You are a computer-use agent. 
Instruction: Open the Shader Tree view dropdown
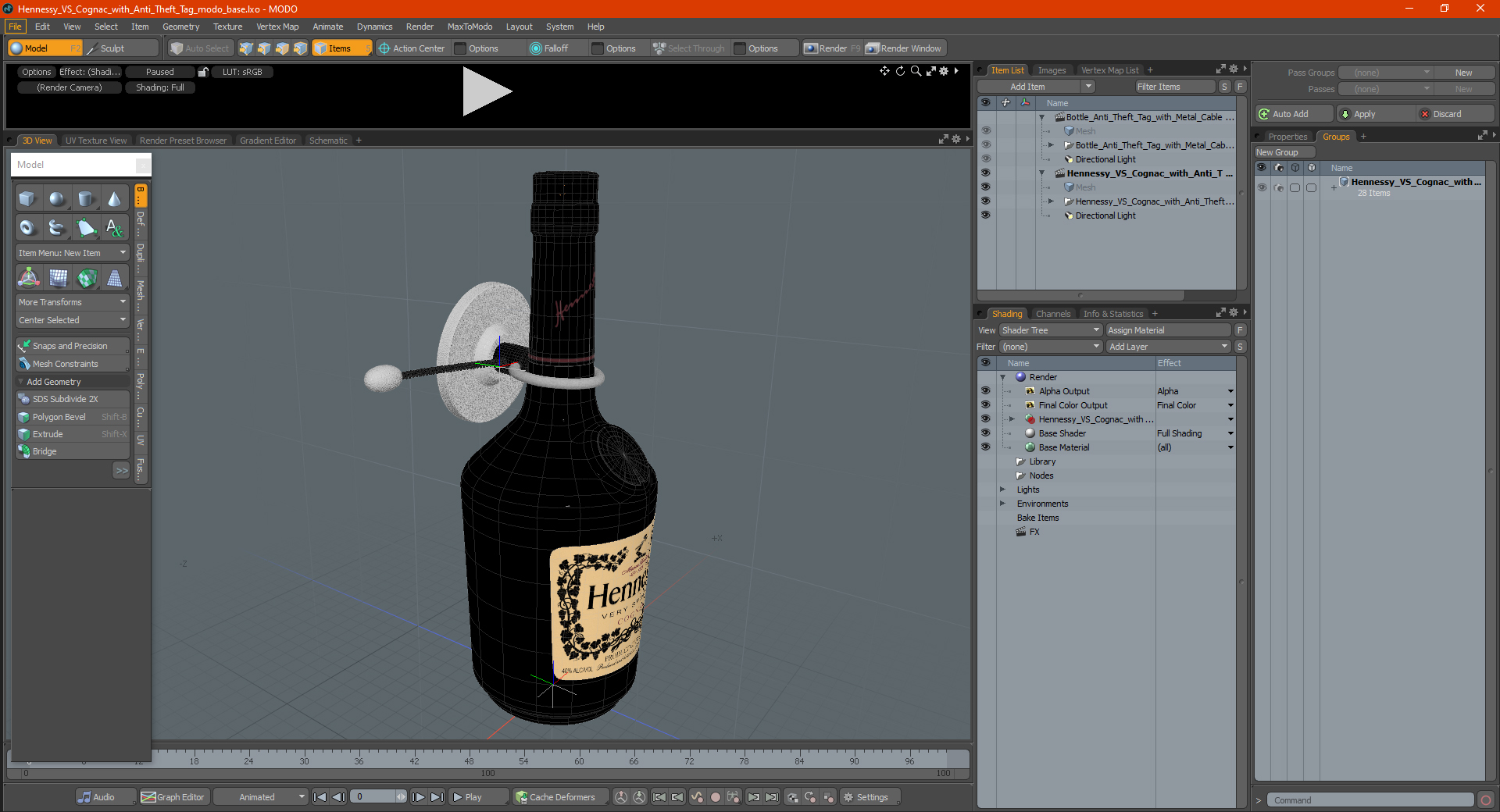[1051, 330]
